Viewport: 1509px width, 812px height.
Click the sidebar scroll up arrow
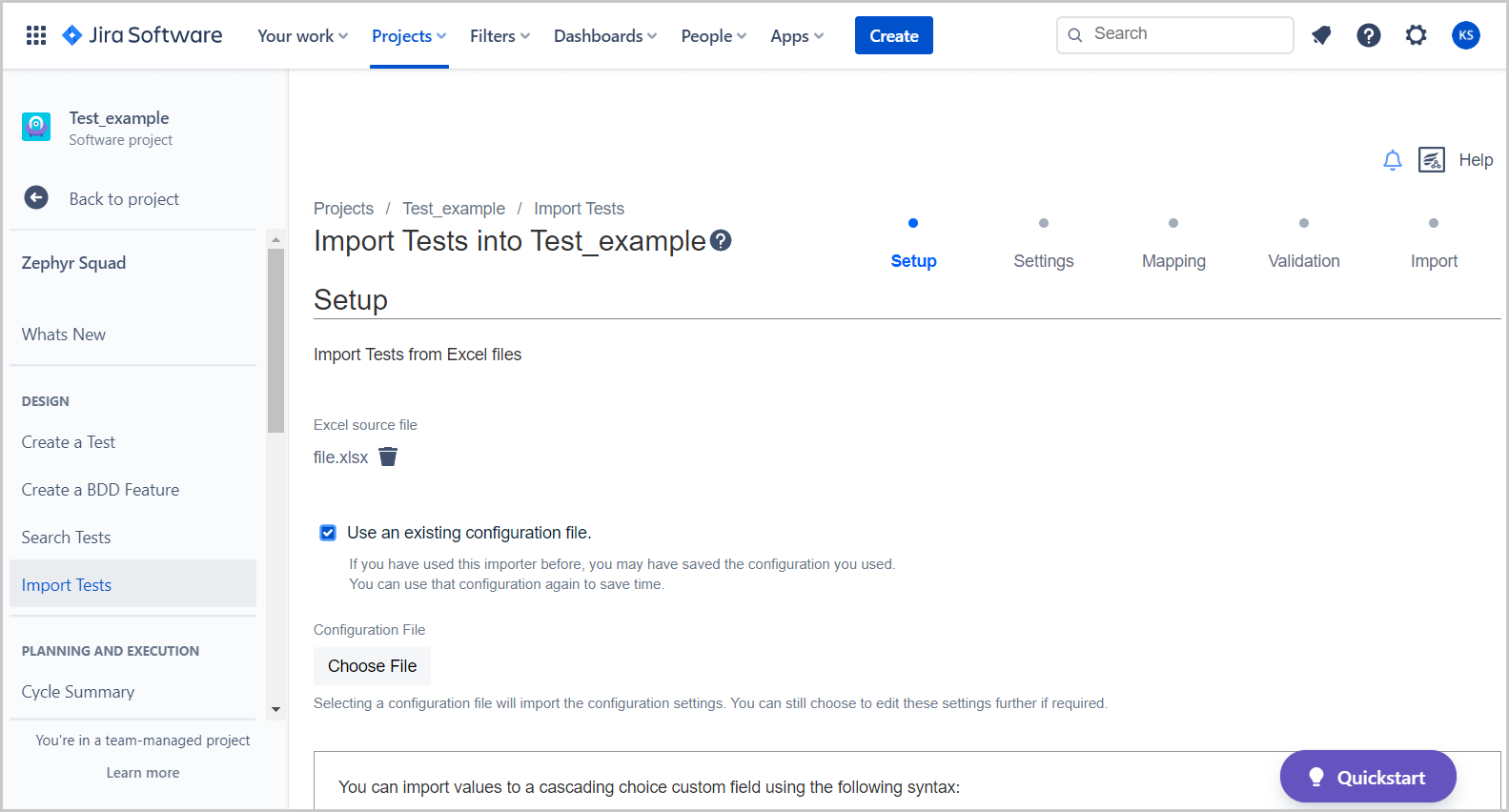click(x=275, y=239)
